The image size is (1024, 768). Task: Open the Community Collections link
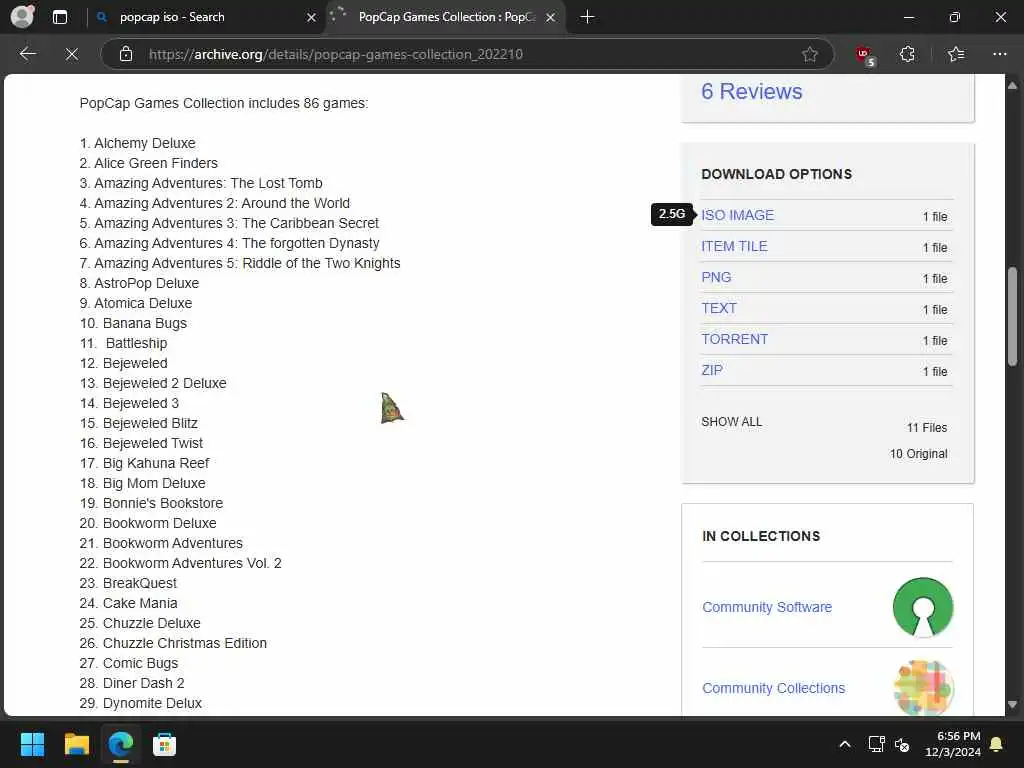tap(773, 688)
